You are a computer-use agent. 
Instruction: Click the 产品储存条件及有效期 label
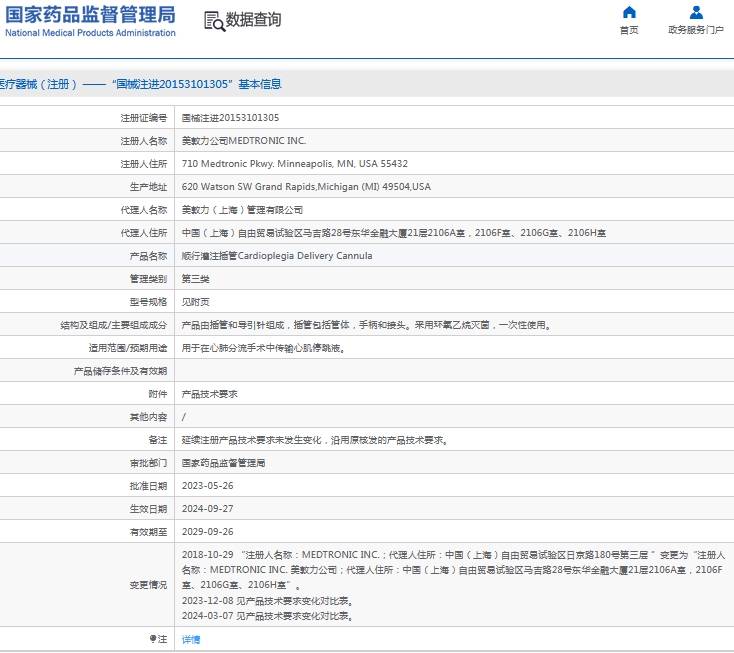tap(120, 371)
